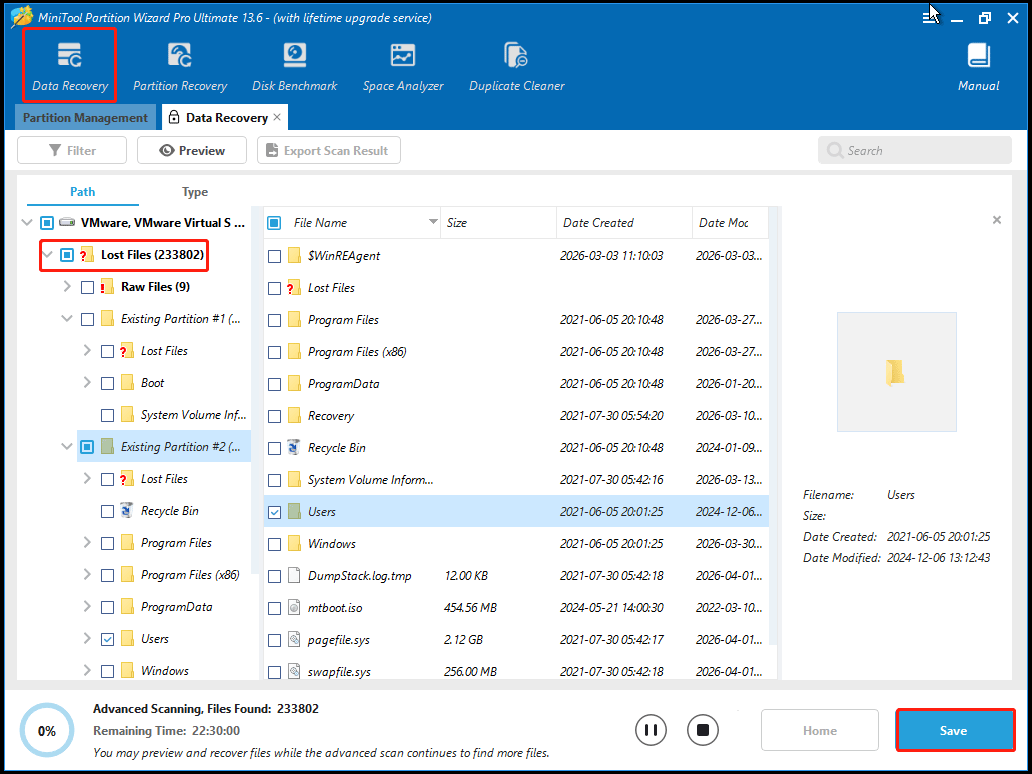Open the Space Analyzer tool

click(403, 66)
